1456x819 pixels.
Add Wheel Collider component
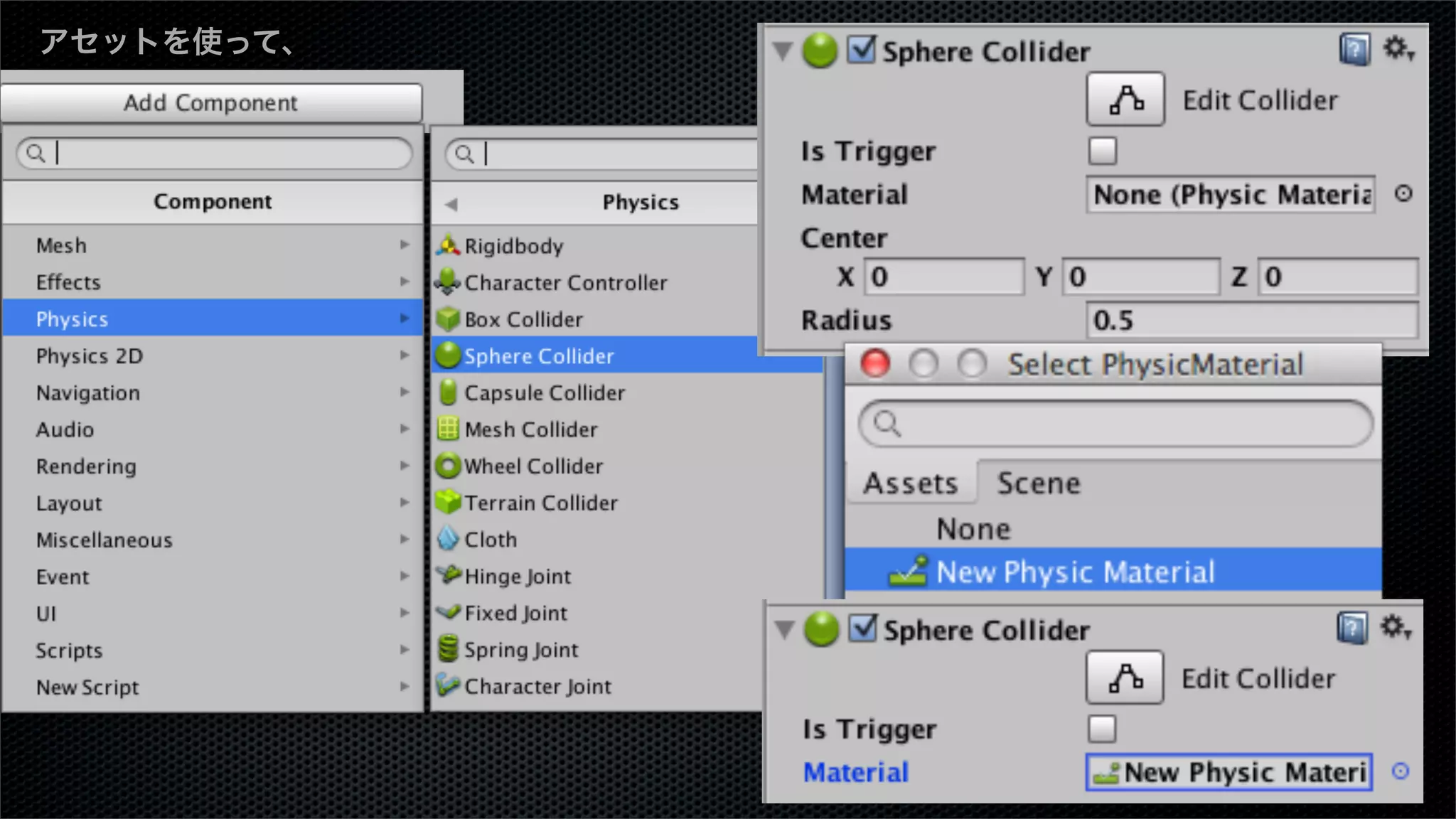(533, 466)
